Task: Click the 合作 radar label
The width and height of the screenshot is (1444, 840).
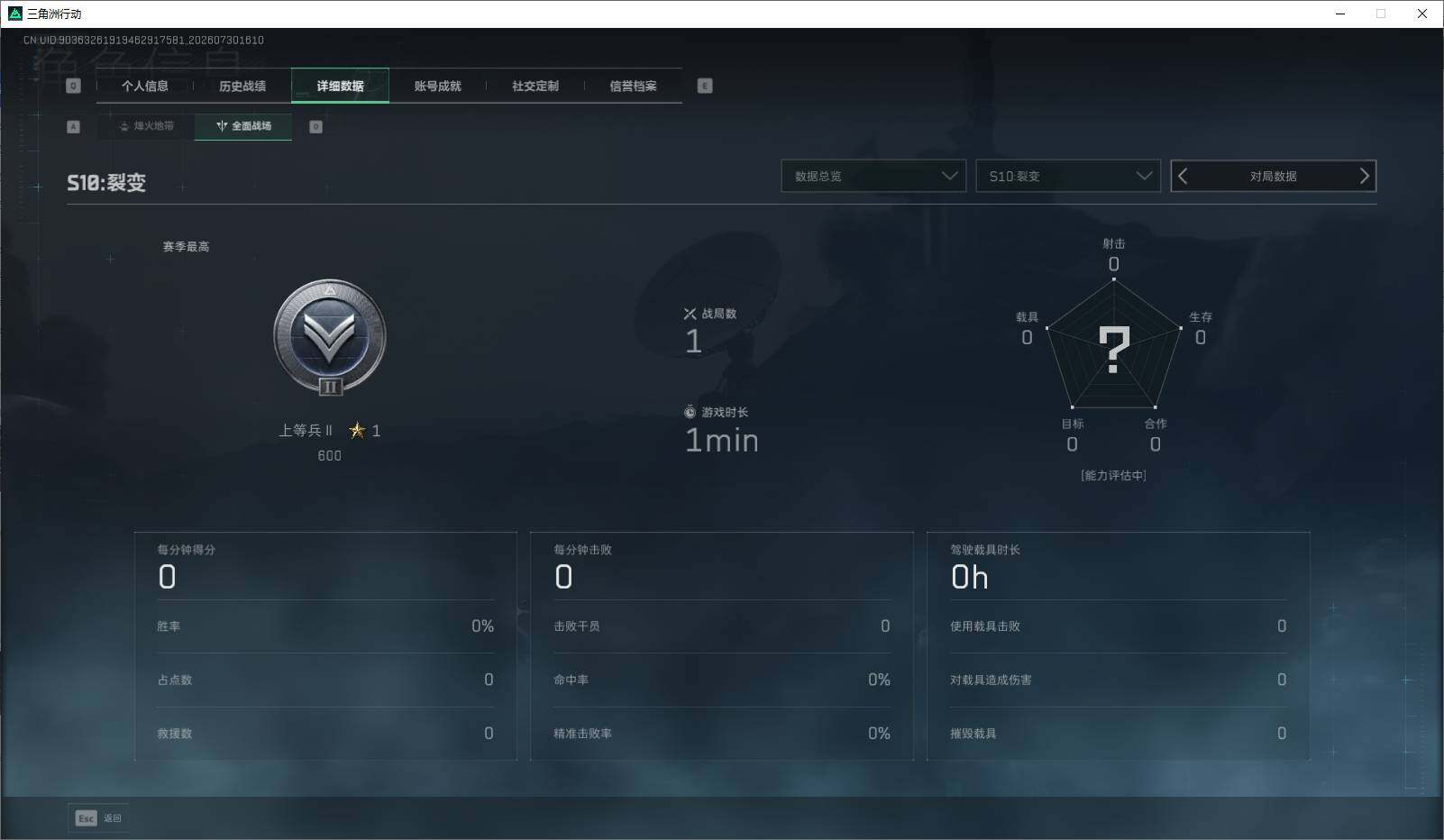Action: coord(1156,424)
